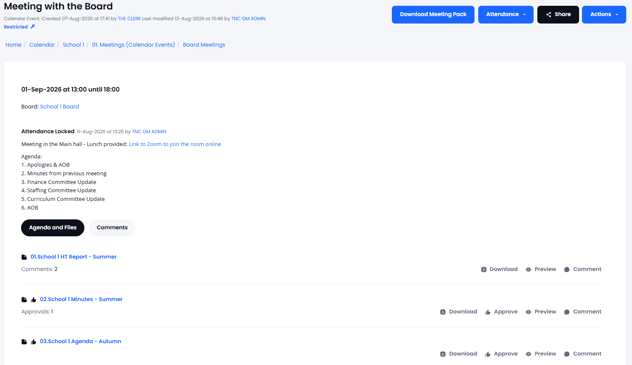Viewport: 632px width, 365px height.
Task: Click 'Meeting with the Board' page title
Action: tap(58, 6)
